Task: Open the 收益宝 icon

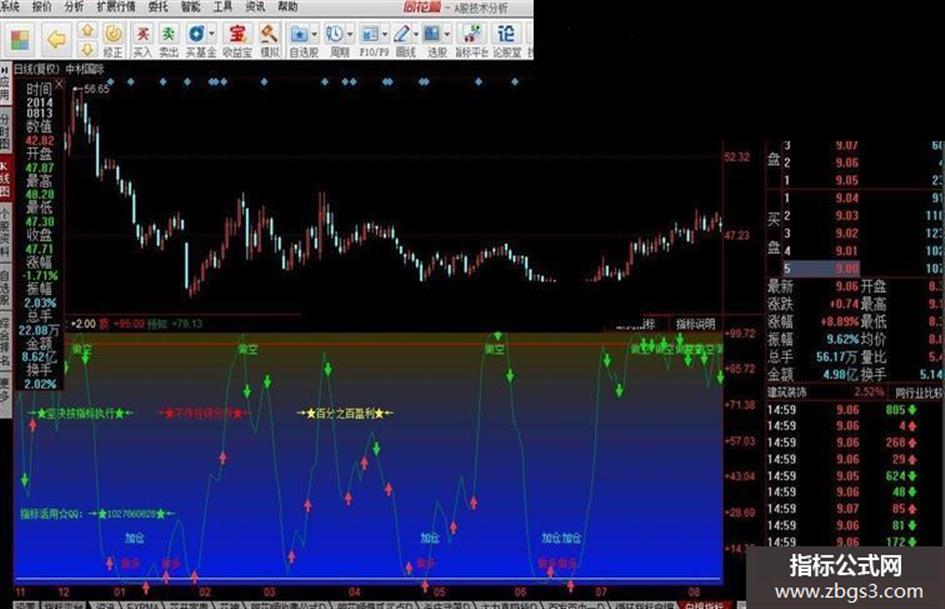Action: click(237, 40)
